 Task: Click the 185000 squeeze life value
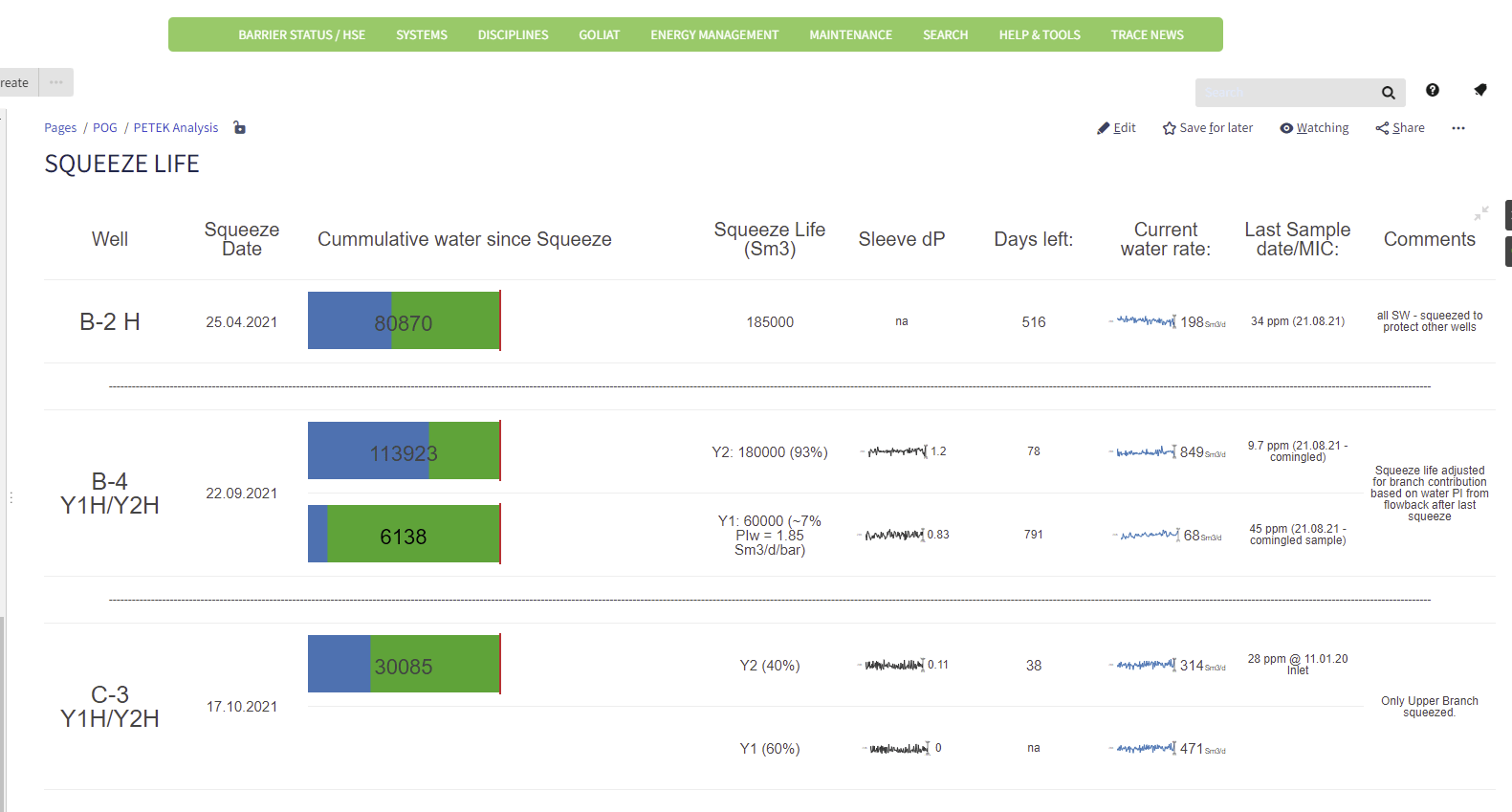(770, 322)
